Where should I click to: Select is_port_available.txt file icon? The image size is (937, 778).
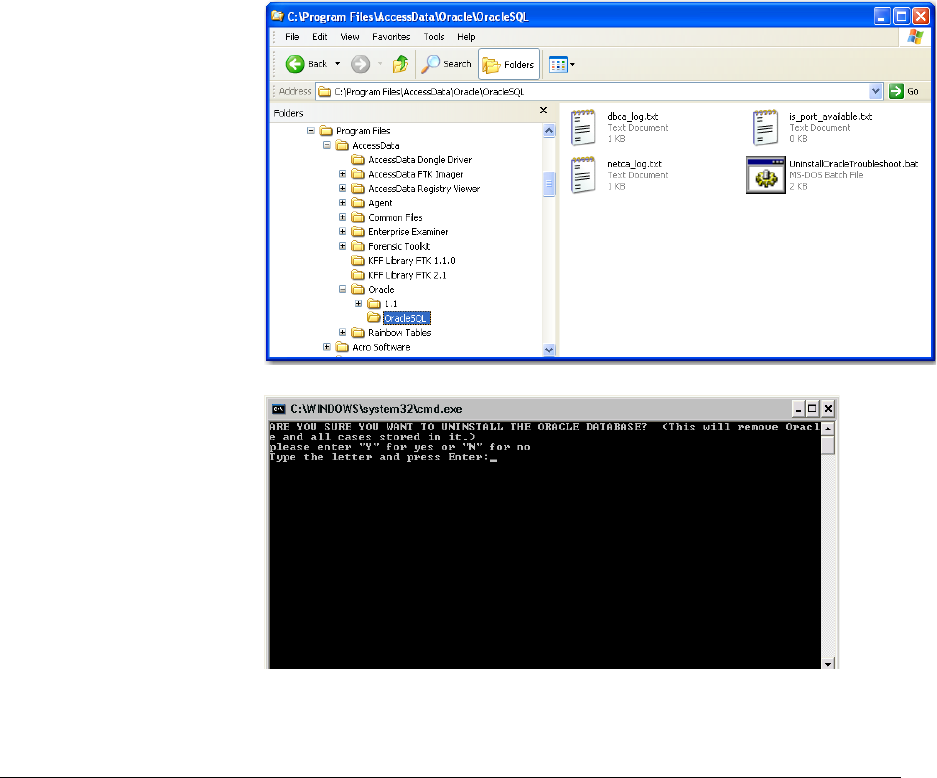pos(765,127)
